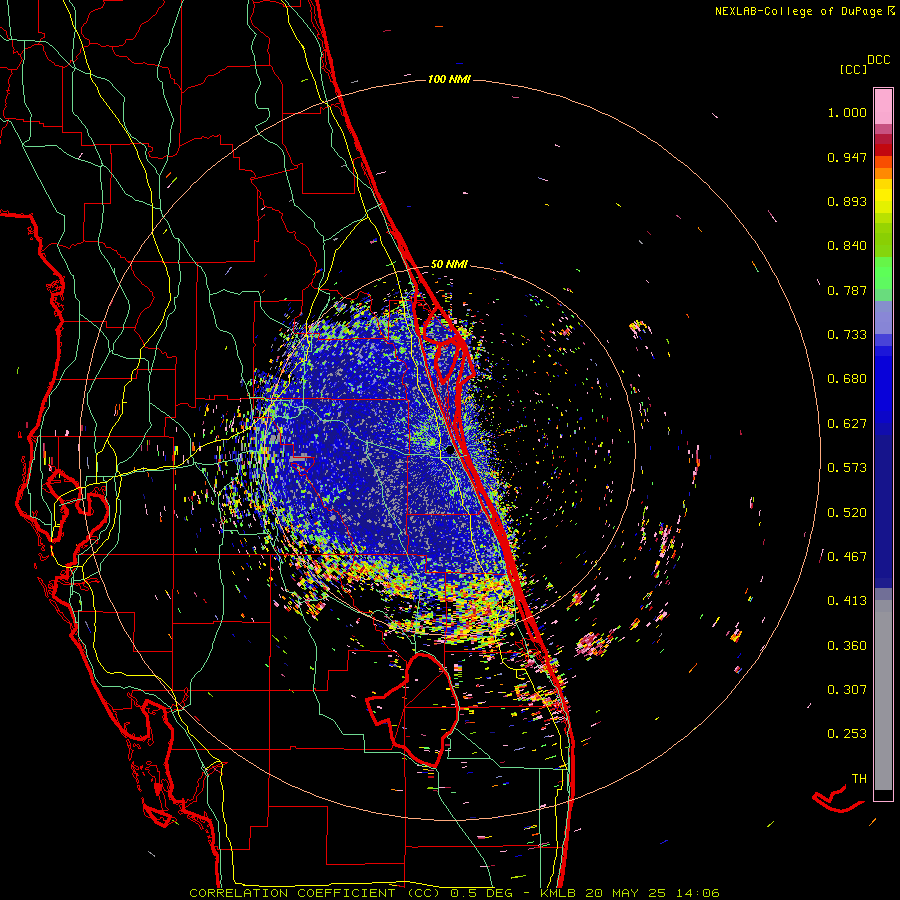
Task: Click the black KMLB radar site dot
Action: 451,451
